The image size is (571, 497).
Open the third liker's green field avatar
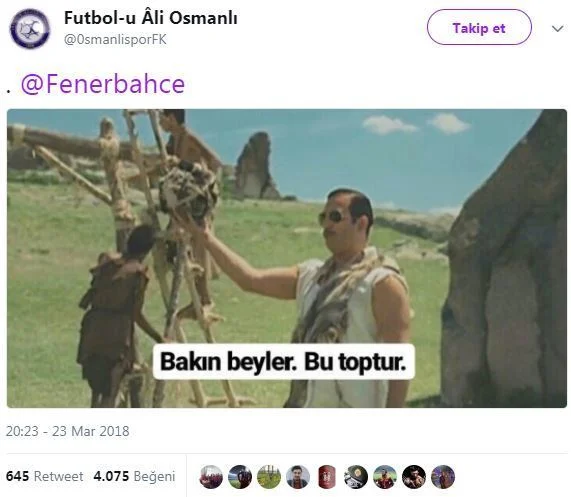(269, 477)
